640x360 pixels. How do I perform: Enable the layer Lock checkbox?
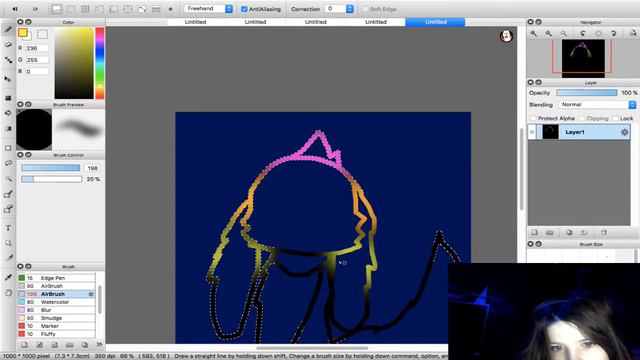click(x=615, y=118)
